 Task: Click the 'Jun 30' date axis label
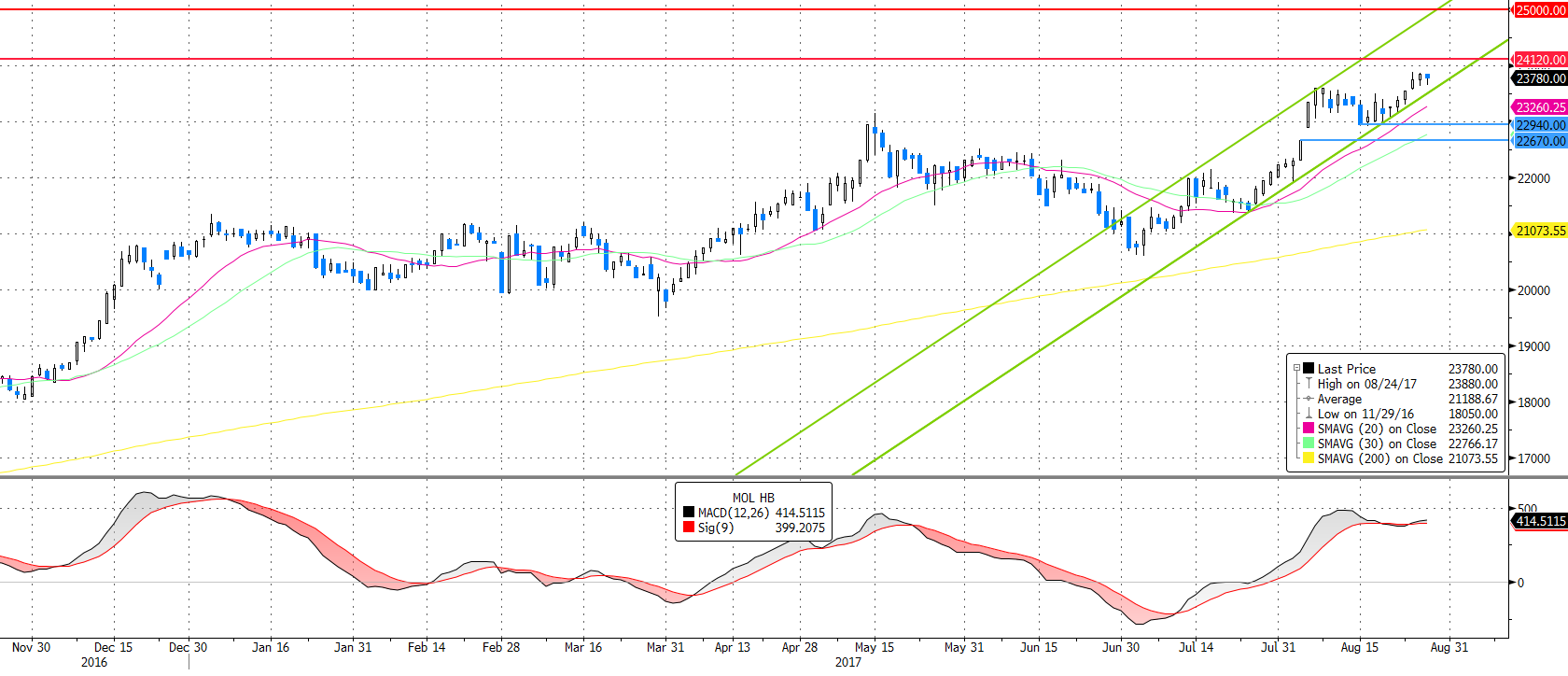click(1121, 647)
